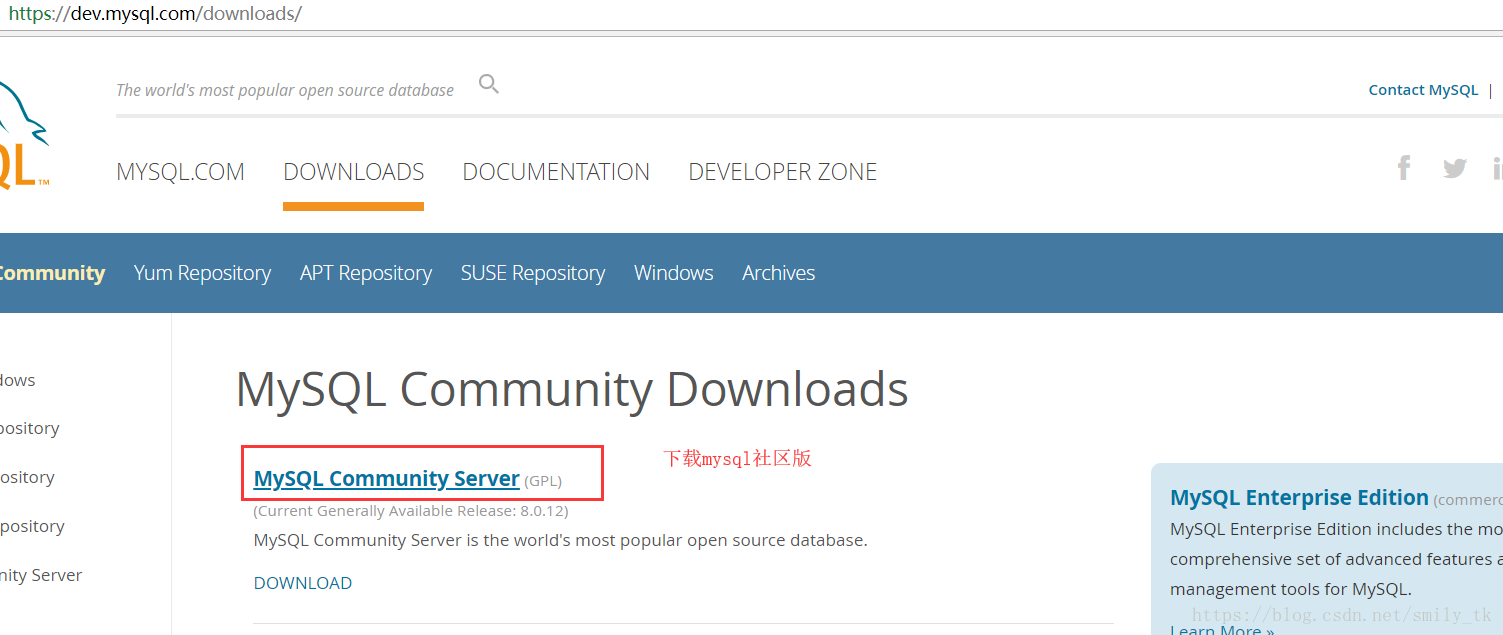Click the search magnifier icon
The height and width of the screenshot is (635, 1503).
point(489,84)
